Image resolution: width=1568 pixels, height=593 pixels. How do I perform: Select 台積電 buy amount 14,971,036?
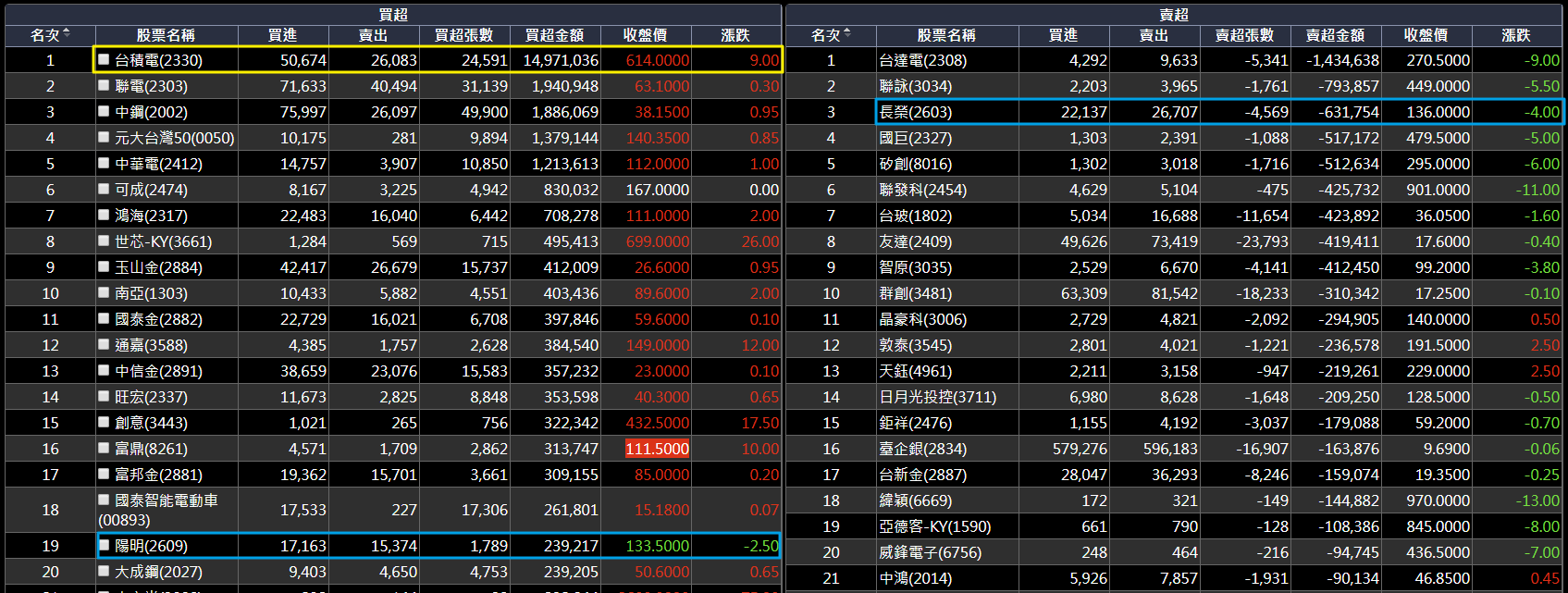click(x=561, y=60)
